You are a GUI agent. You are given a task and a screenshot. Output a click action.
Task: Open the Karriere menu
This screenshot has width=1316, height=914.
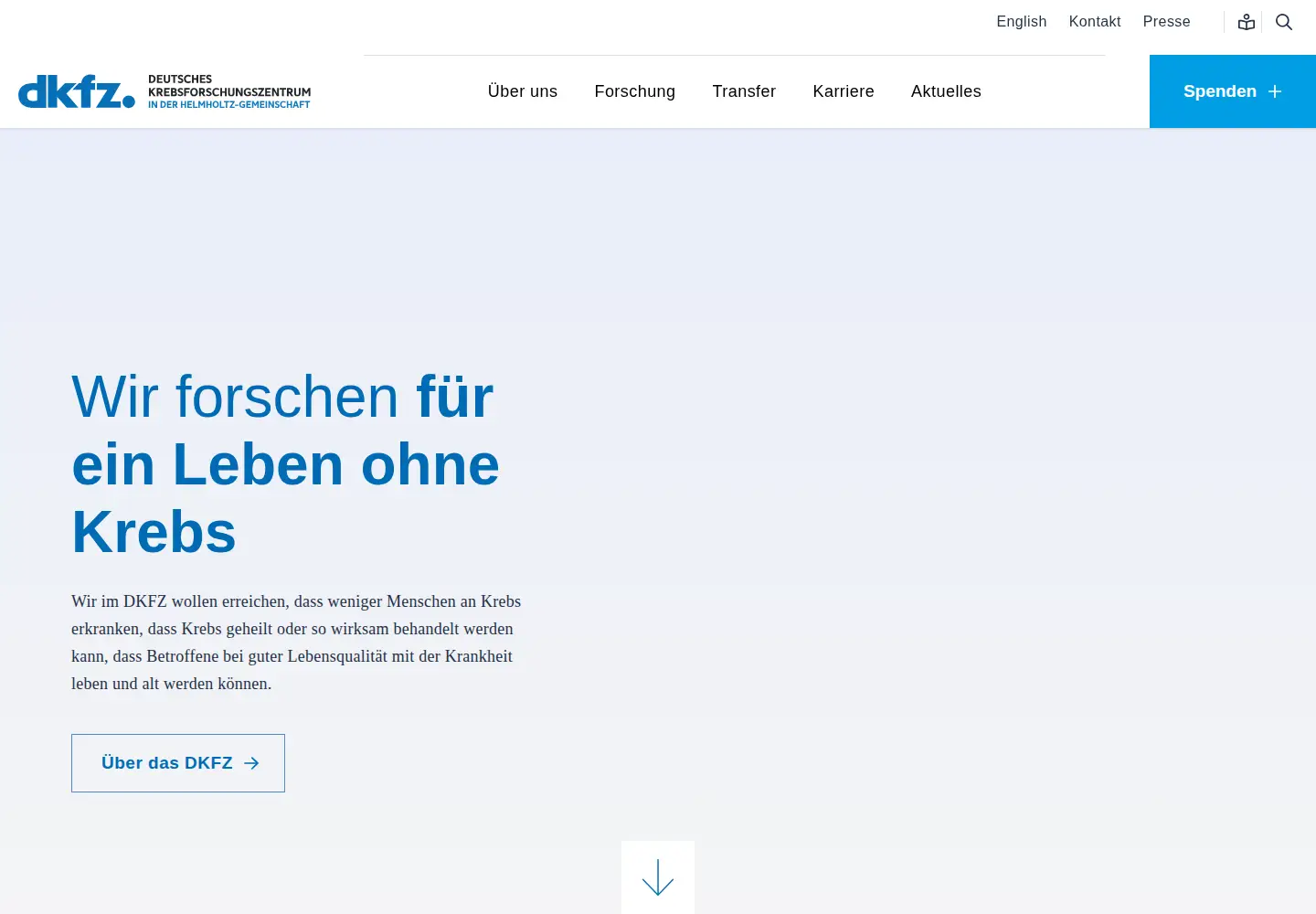coord(844,91)
